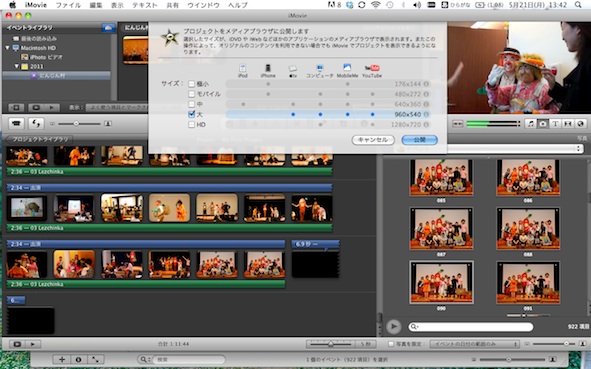Enable the 中 size checkbox
Screen dimensions: 591x369
tap(191, 104)
